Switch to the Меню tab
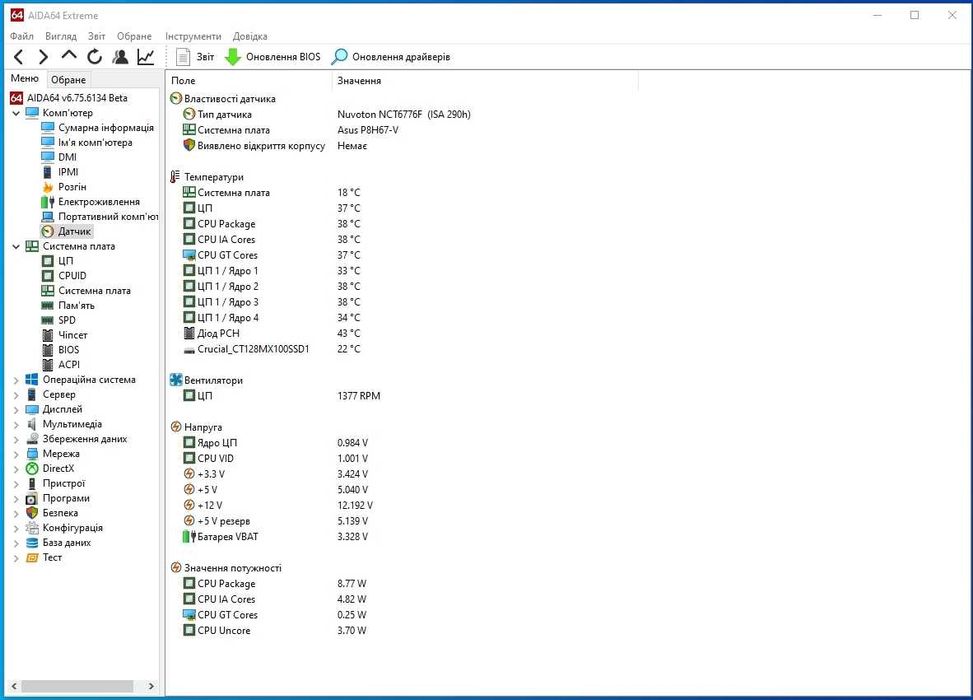This screenshot has width=973, height=700. 25,78
